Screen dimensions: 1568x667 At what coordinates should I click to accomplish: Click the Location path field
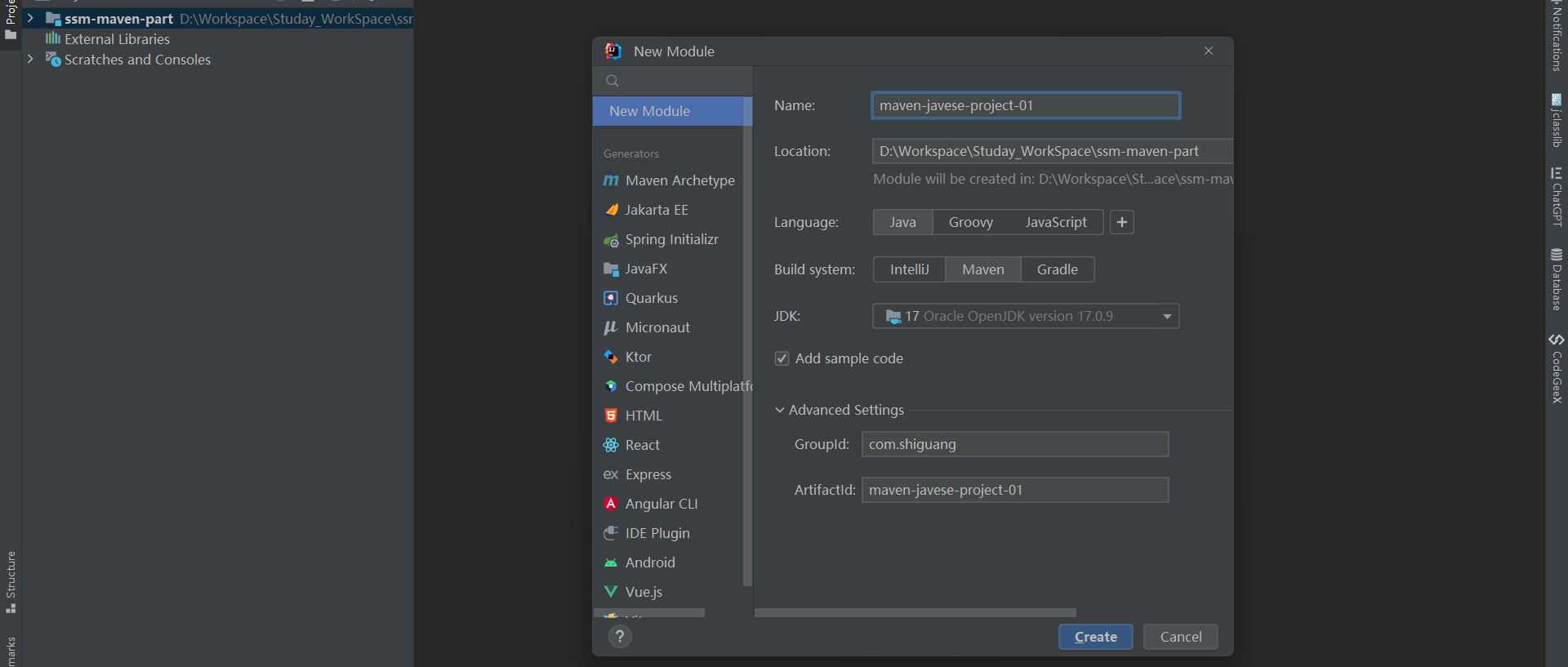[1053, 151]
